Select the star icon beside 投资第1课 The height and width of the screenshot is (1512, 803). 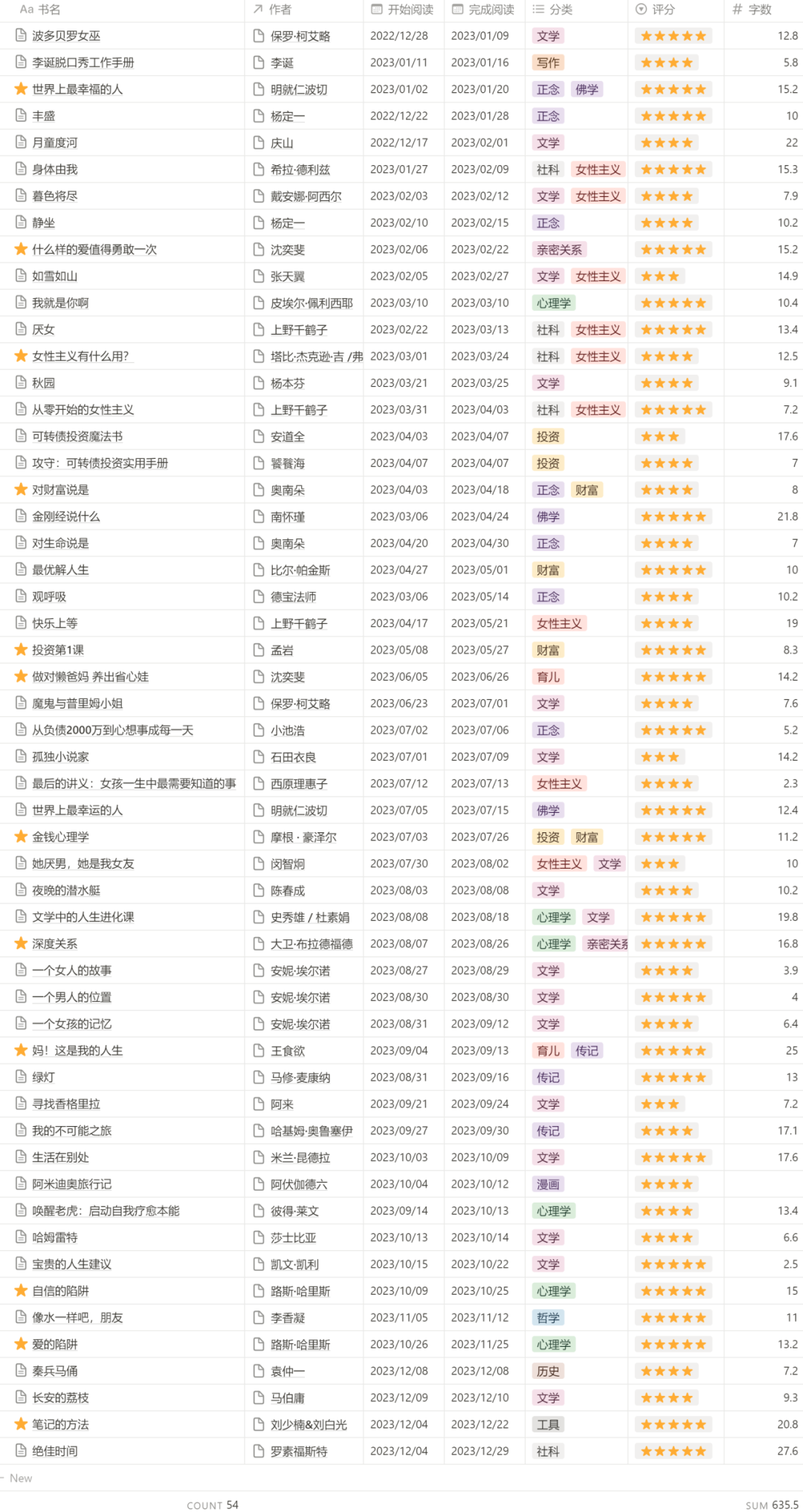22,650
